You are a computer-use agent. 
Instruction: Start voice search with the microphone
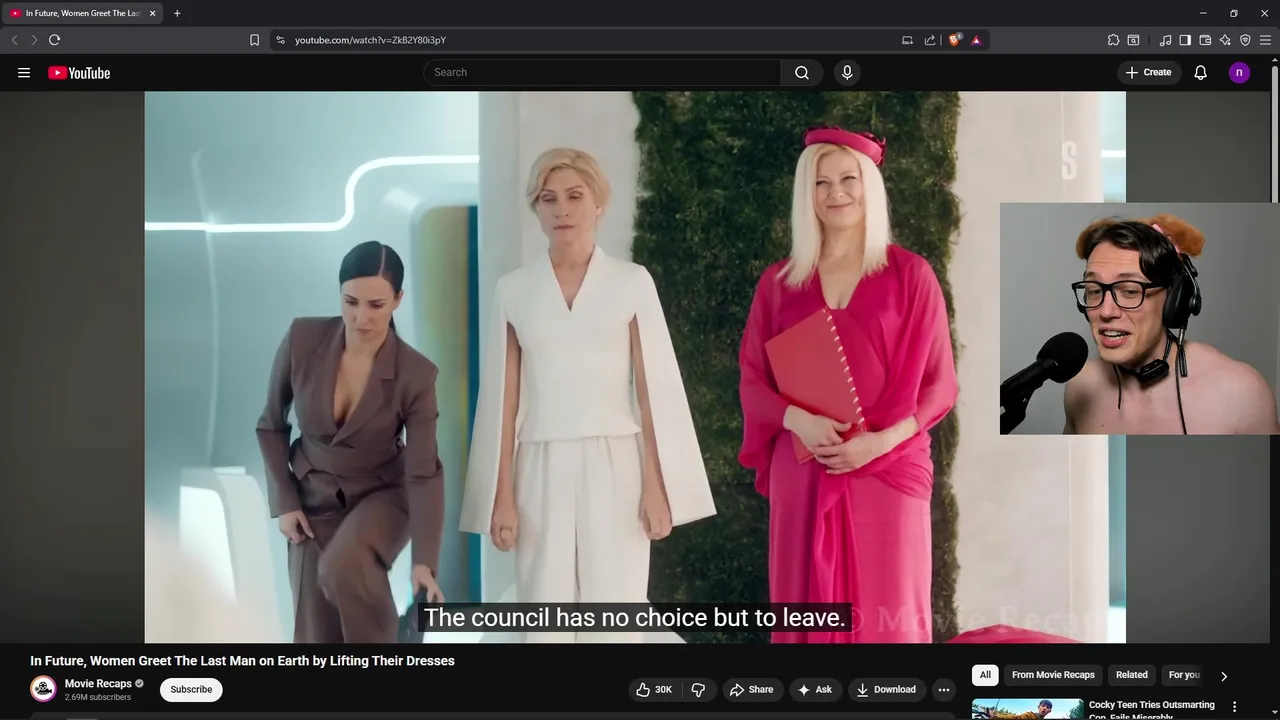(847, 72)
